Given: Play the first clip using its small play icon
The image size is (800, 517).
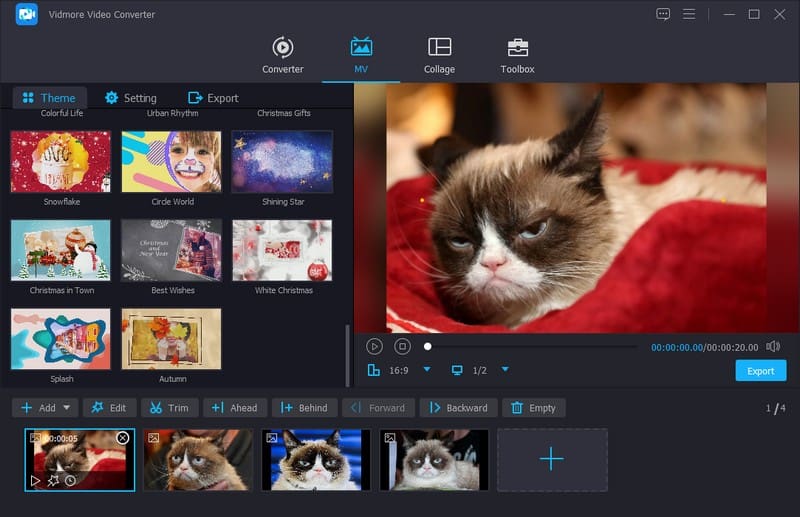Looking at the screenshot, I should [36, 480].
